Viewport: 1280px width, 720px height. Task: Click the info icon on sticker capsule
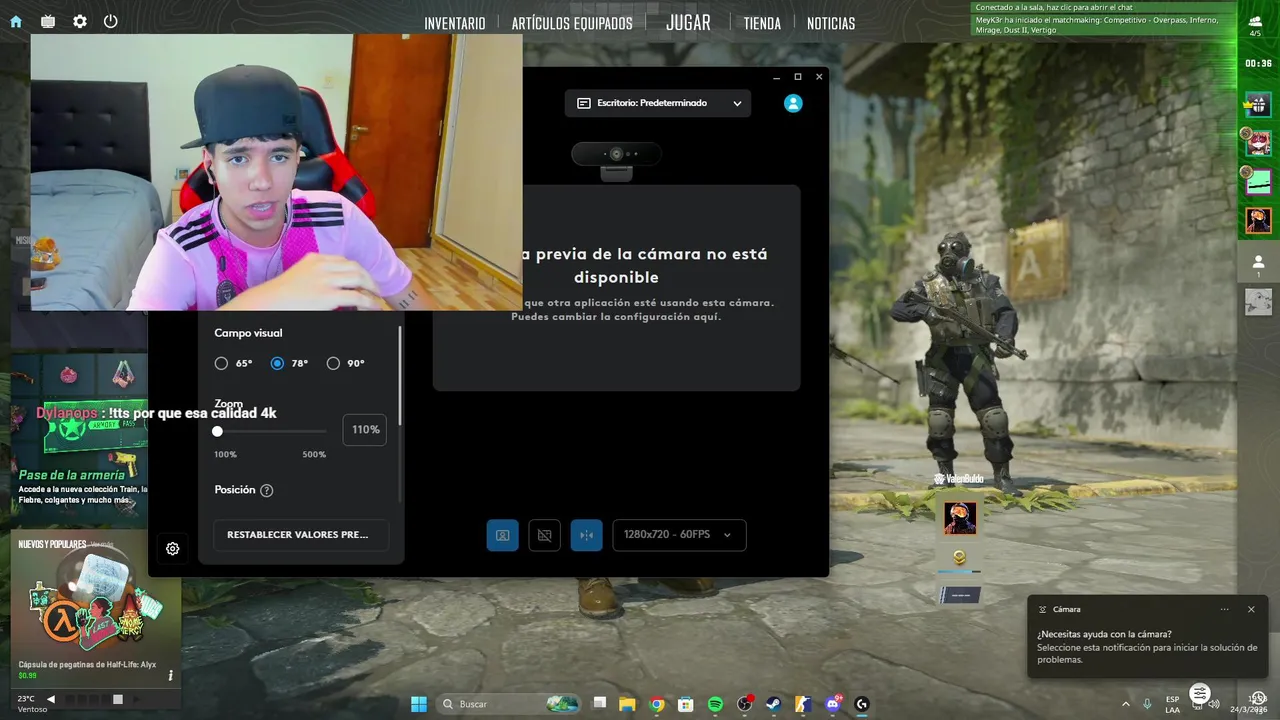(171, 675)
